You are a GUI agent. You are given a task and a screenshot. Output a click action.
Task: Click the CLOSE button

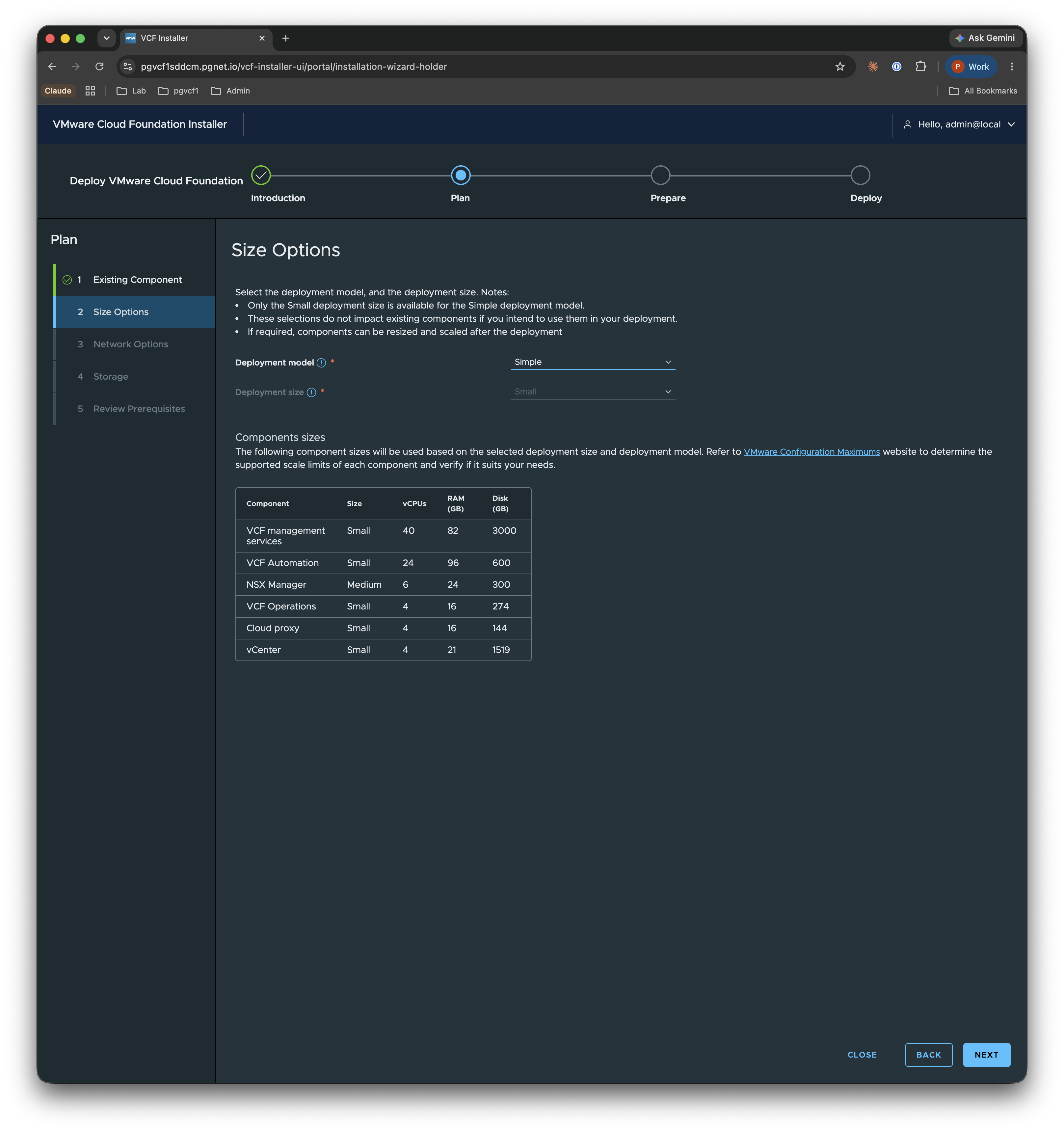[x=862, y=1055]
